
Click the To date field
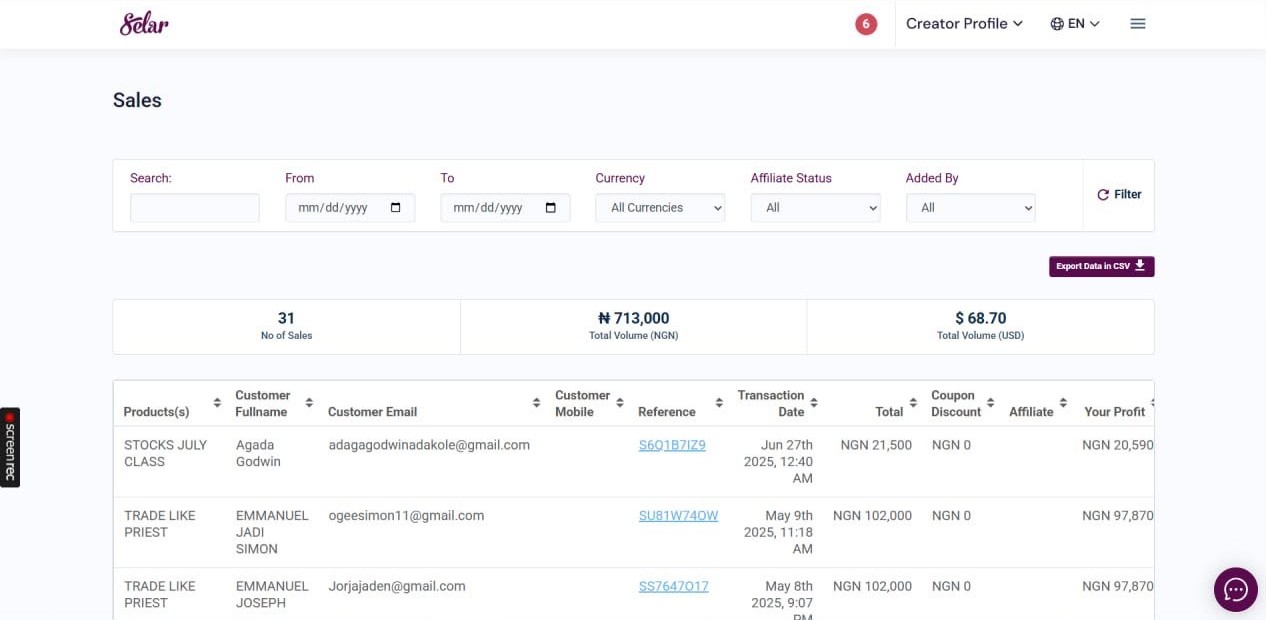coord(505,208)
